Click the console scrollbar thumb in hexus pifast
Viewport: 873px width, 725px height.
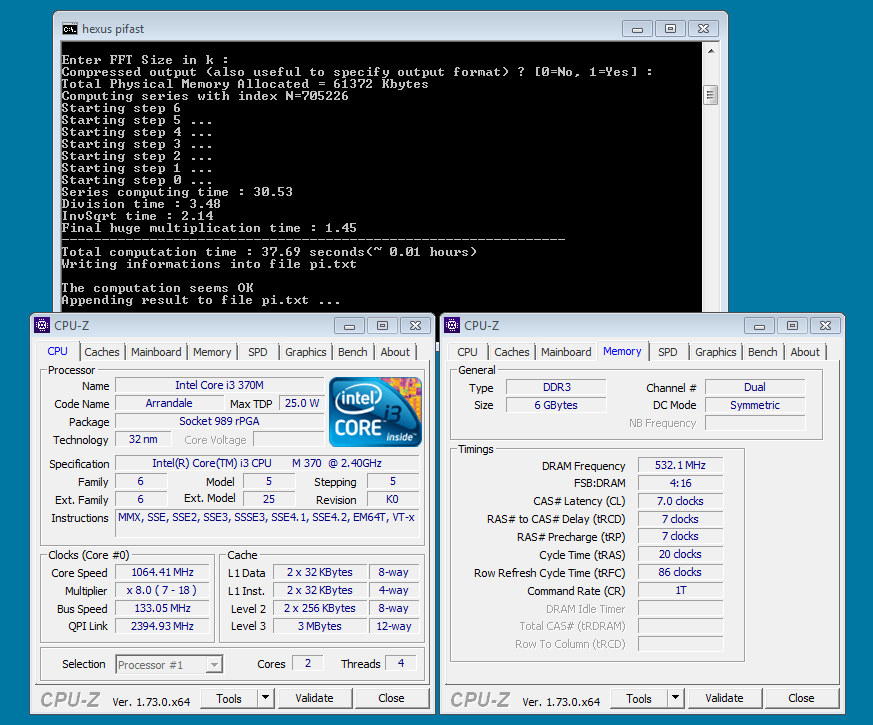pos(710,95)
